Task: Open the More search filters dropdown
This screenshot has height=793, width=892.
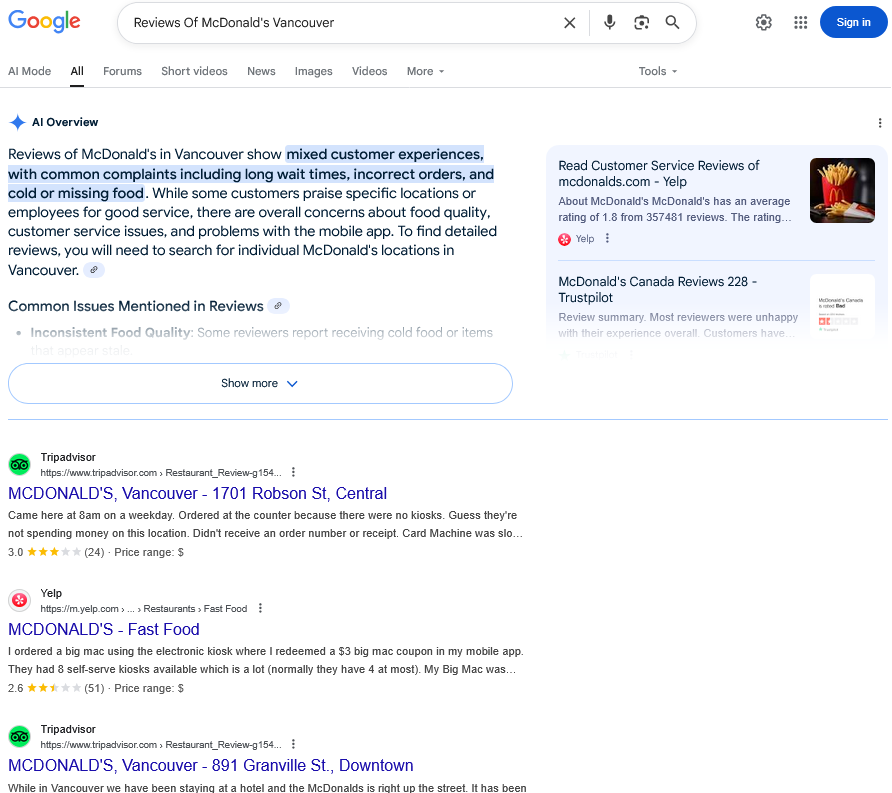Action: [425, 71]
